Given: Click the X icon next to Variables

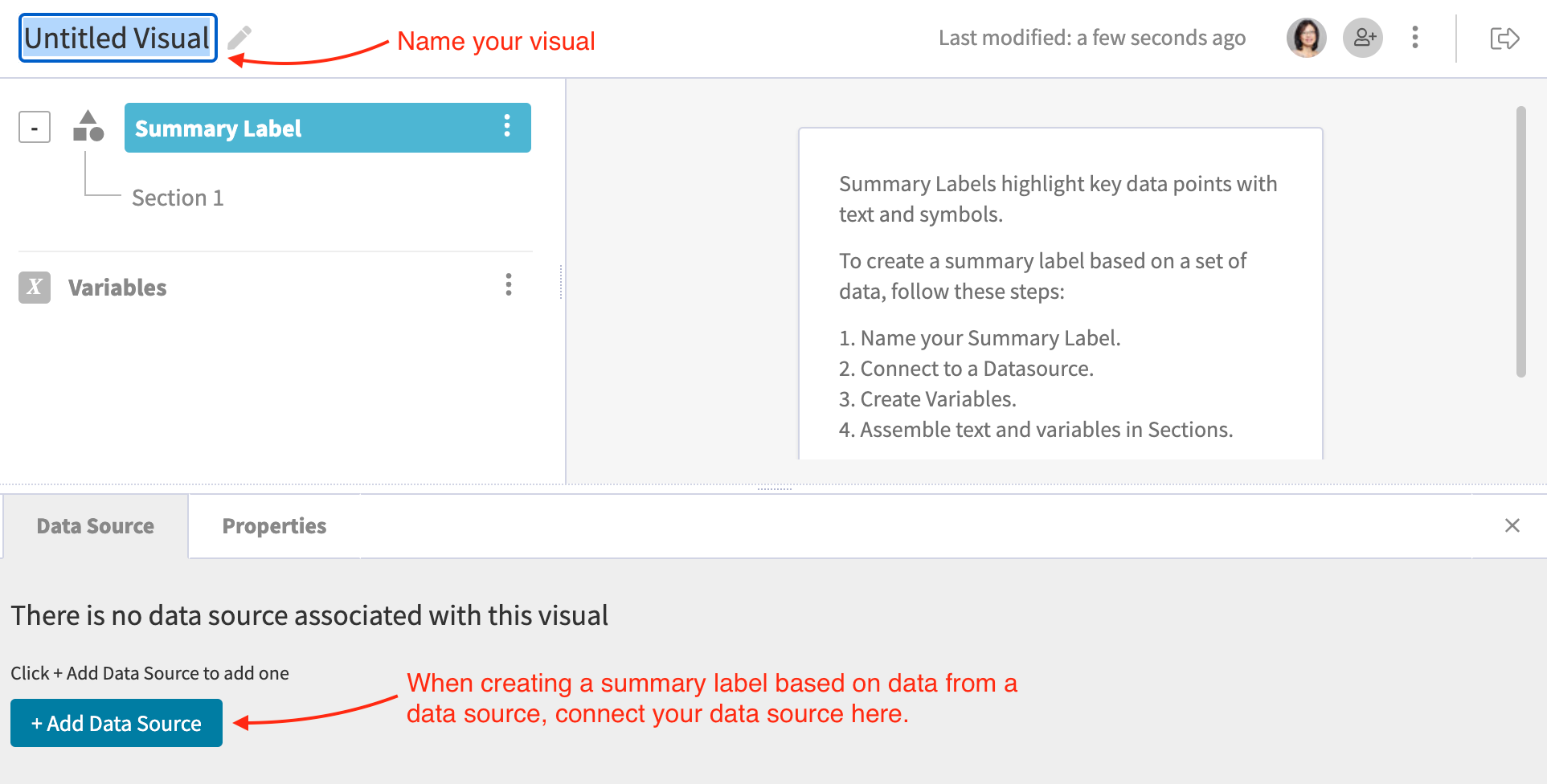Looking at the screenshot, I should tap(34, 287).
